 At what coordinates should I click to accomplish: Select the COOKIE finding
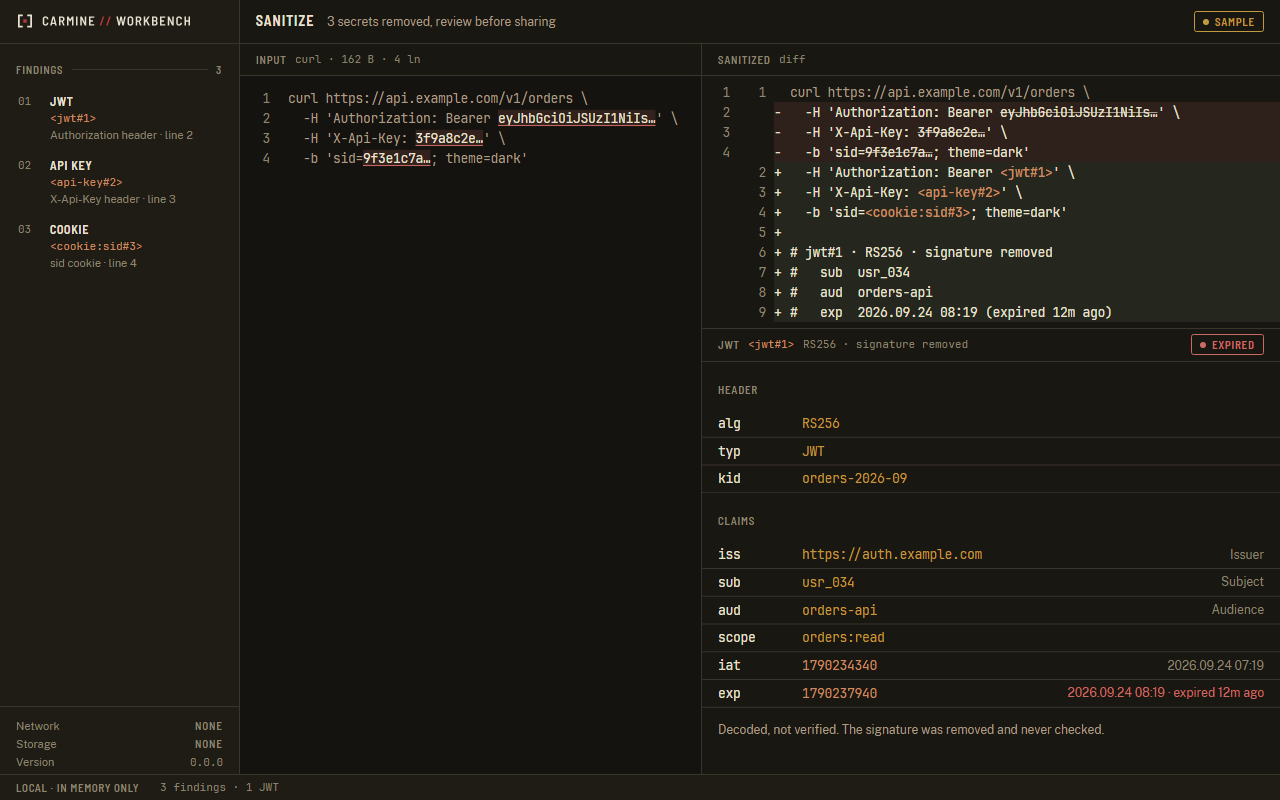coord(120,246)
